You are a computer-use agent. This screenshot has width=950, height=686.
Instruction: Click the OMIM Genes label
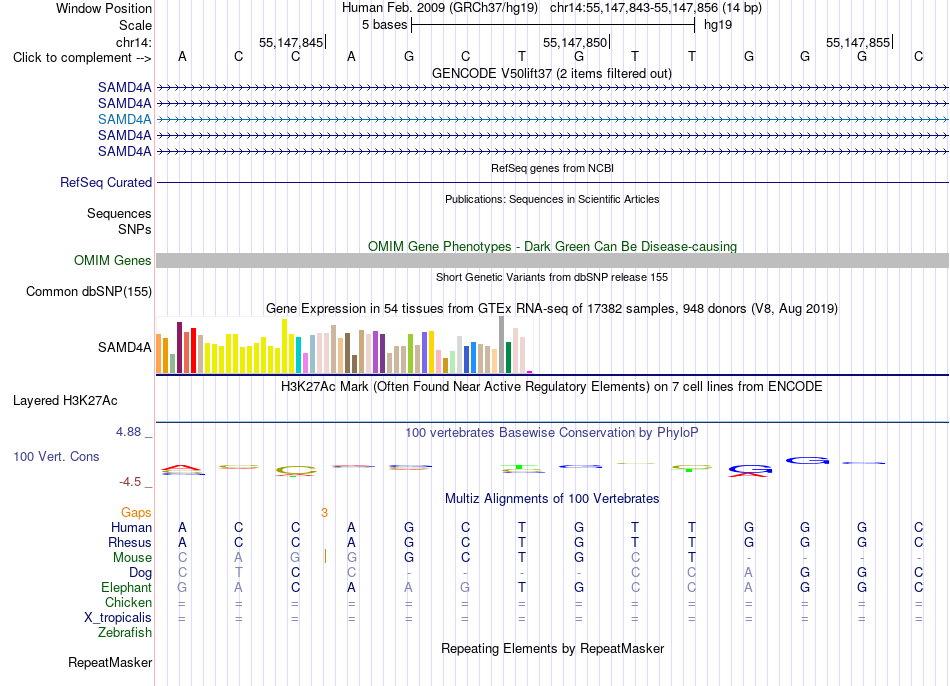coord(112,261)
